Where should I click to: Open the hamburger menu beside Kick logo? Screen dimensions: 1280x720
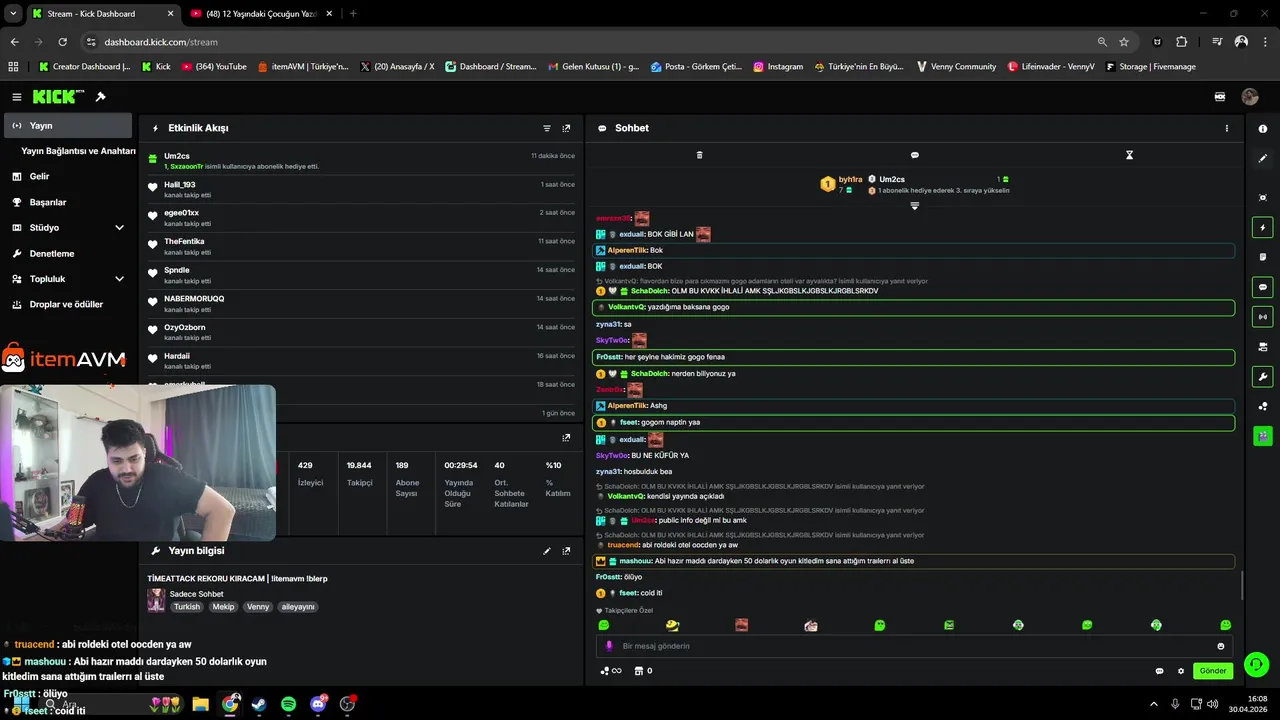(x=17, y=97)
